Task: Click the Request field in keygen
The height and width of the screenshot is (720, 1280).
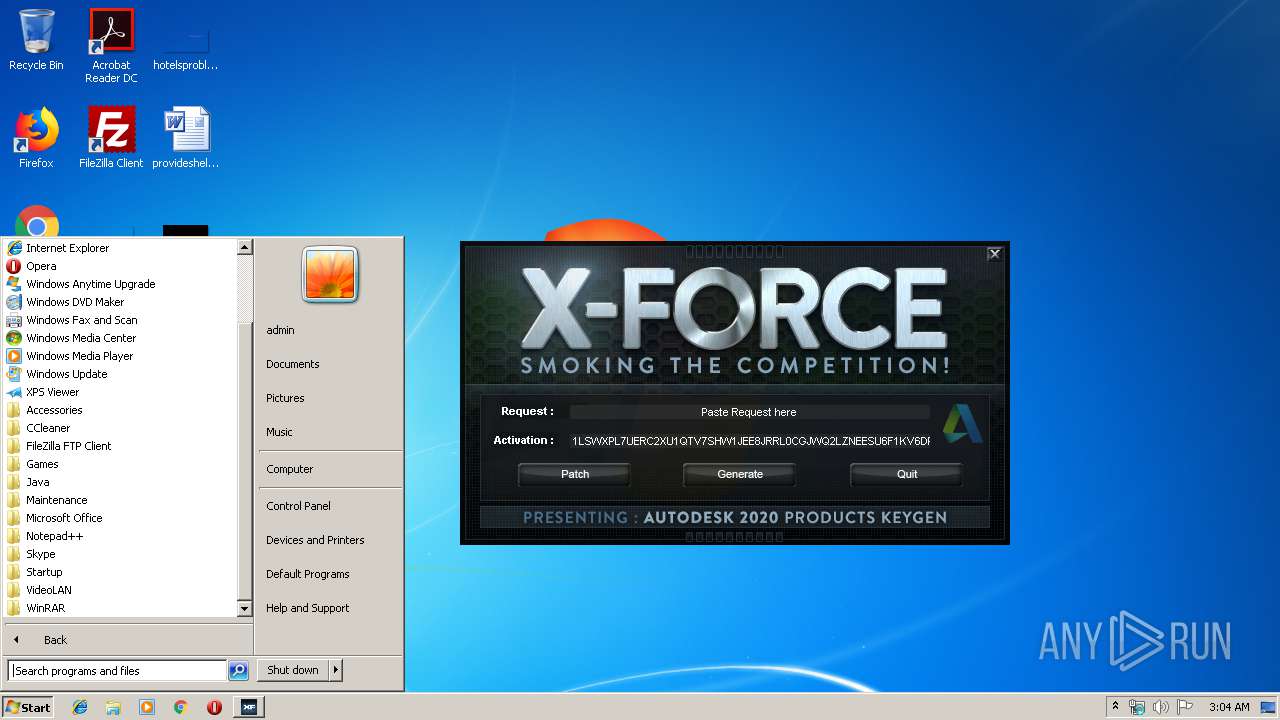Action: pyautogui.click(x=749, y=412)
